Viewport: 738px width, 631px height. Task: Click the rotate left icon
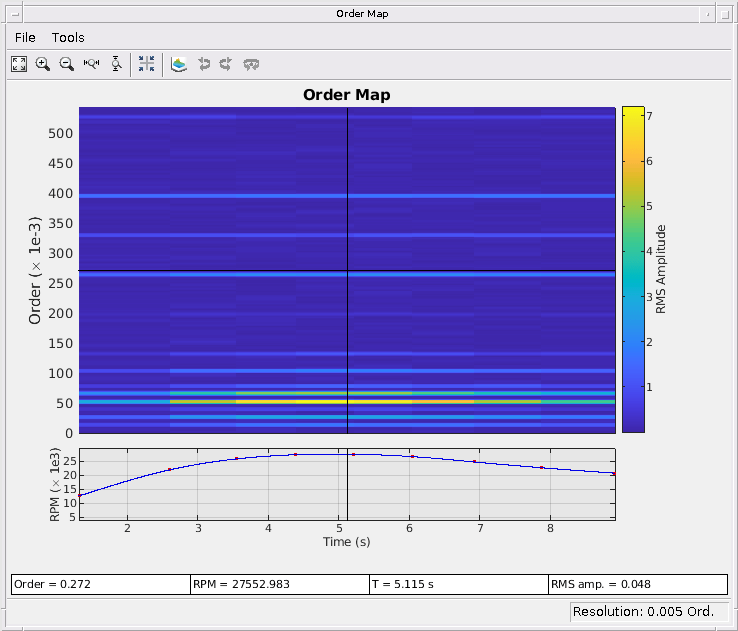pyautogui.click(x=204, y=64)
